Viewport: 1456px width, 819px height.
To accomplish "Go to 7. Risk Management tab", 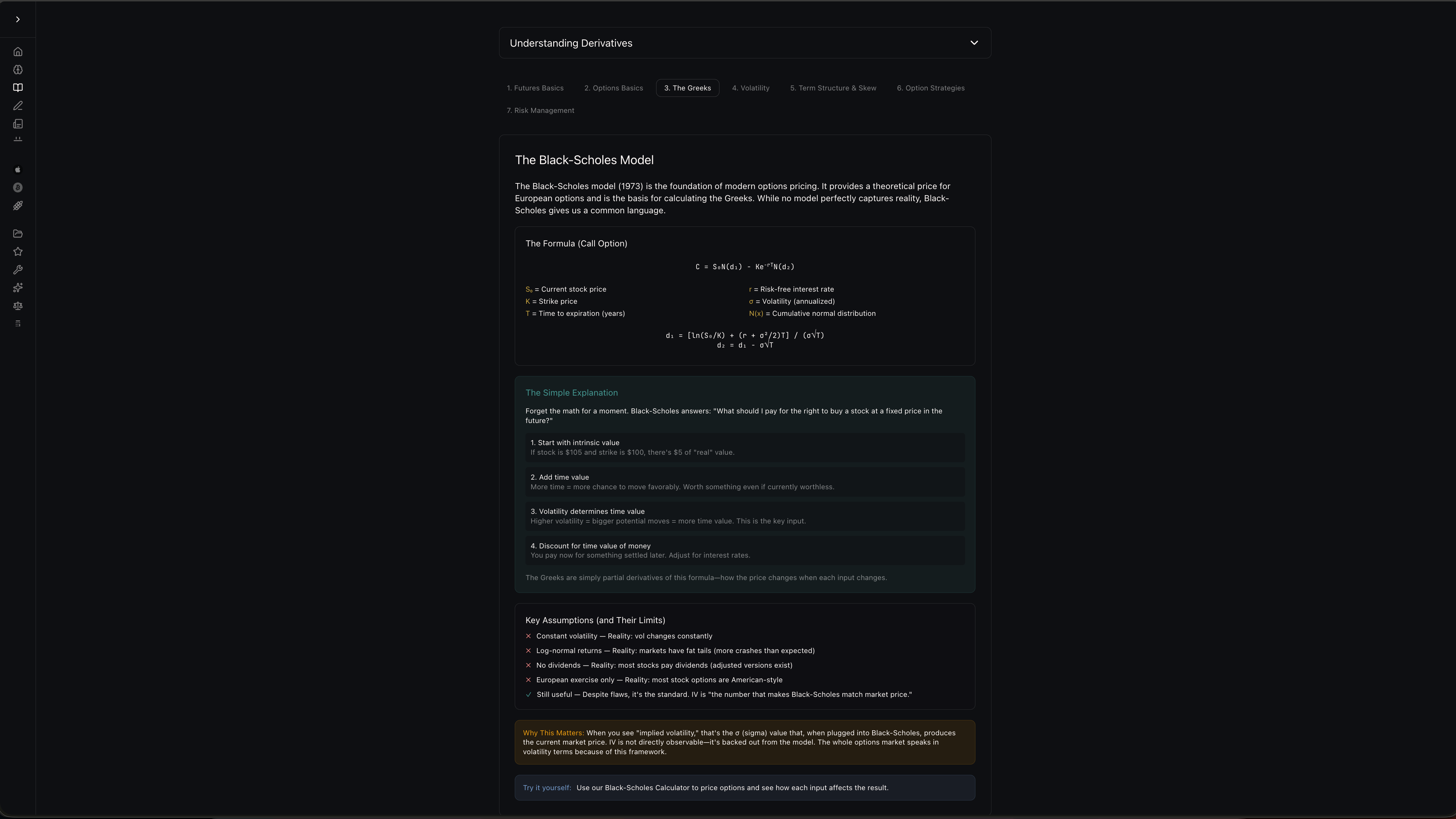I will (540, 111).
